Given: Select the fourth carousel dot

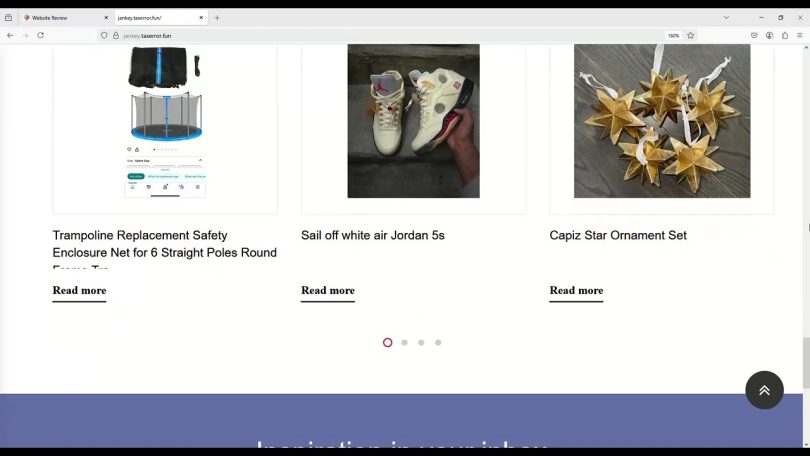Looking at the screenshot, I should (x=438, y=342).
